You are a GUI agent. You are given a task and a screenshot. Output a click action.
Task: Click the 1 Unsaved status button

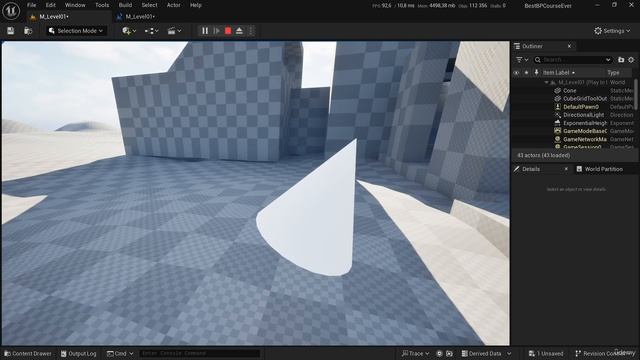tap(546, 353)
